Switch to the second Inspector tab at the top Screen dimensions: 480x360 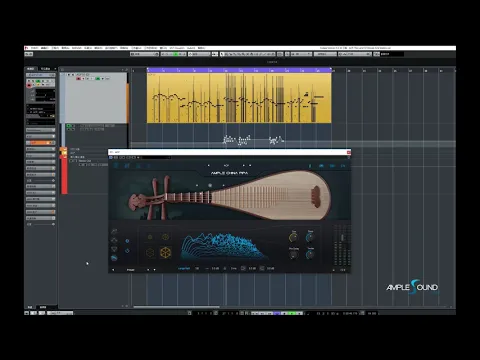[45, 69]
